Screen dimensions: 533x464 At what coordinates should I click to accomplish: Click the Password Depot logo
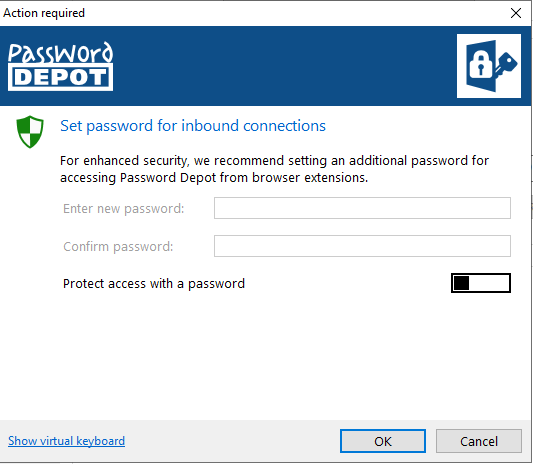pos(61,66)
